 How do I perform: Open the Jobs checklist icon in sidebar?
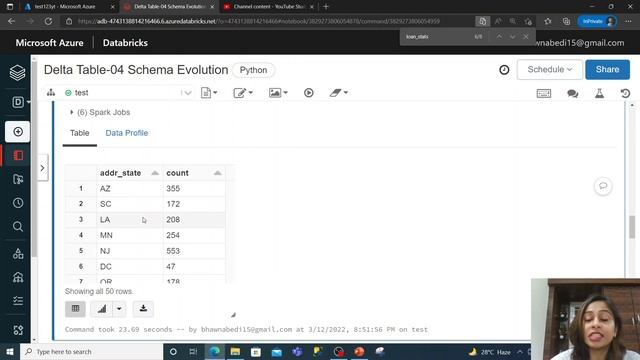(x=18, y=301)
